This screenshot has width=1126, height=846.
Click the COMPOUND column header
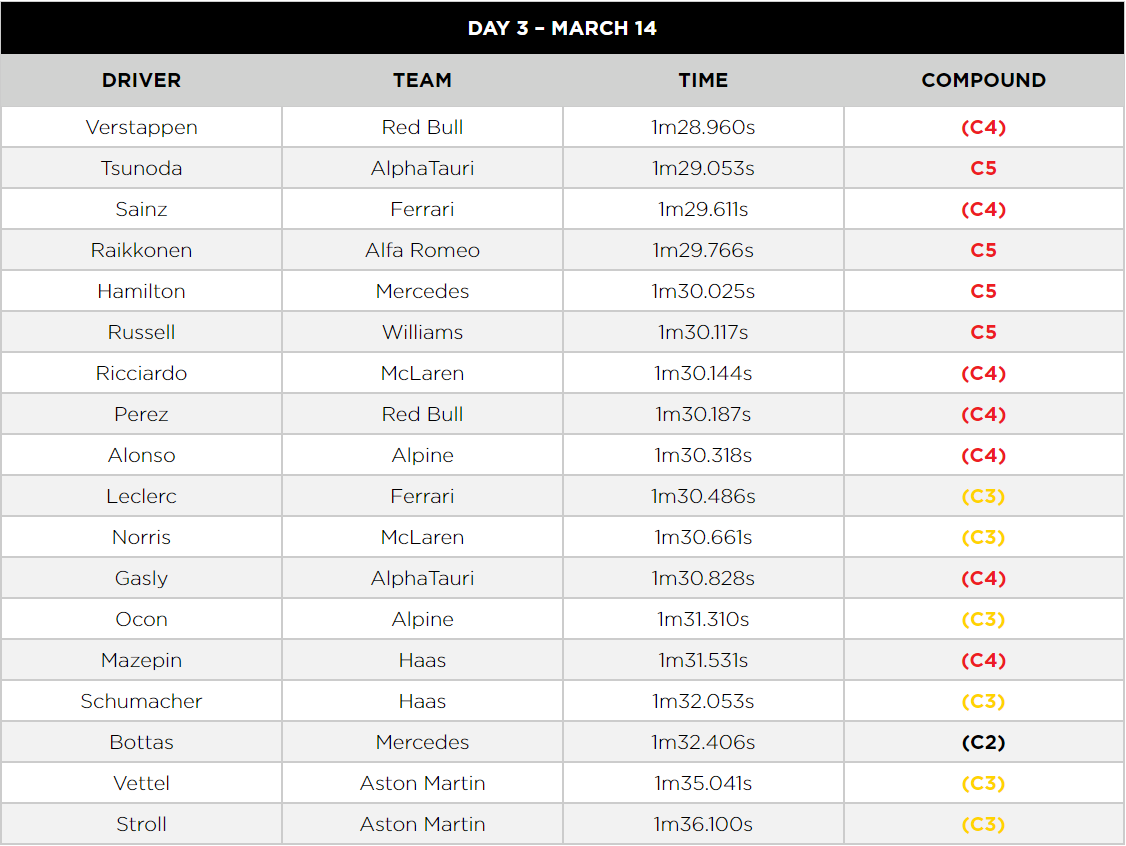click(984, 80)
